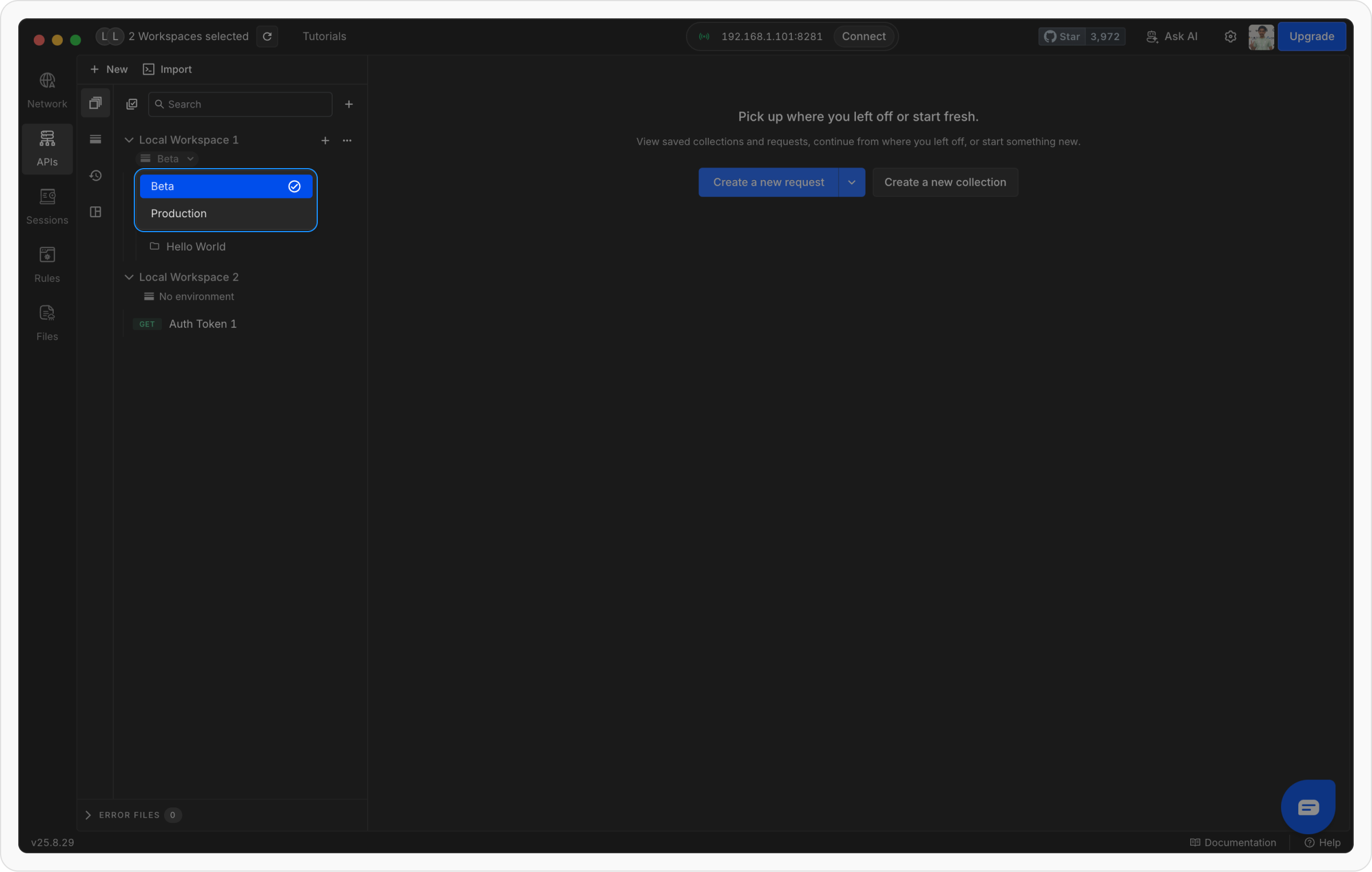
Task: Open the Network section icon
Action: (47, 90)
